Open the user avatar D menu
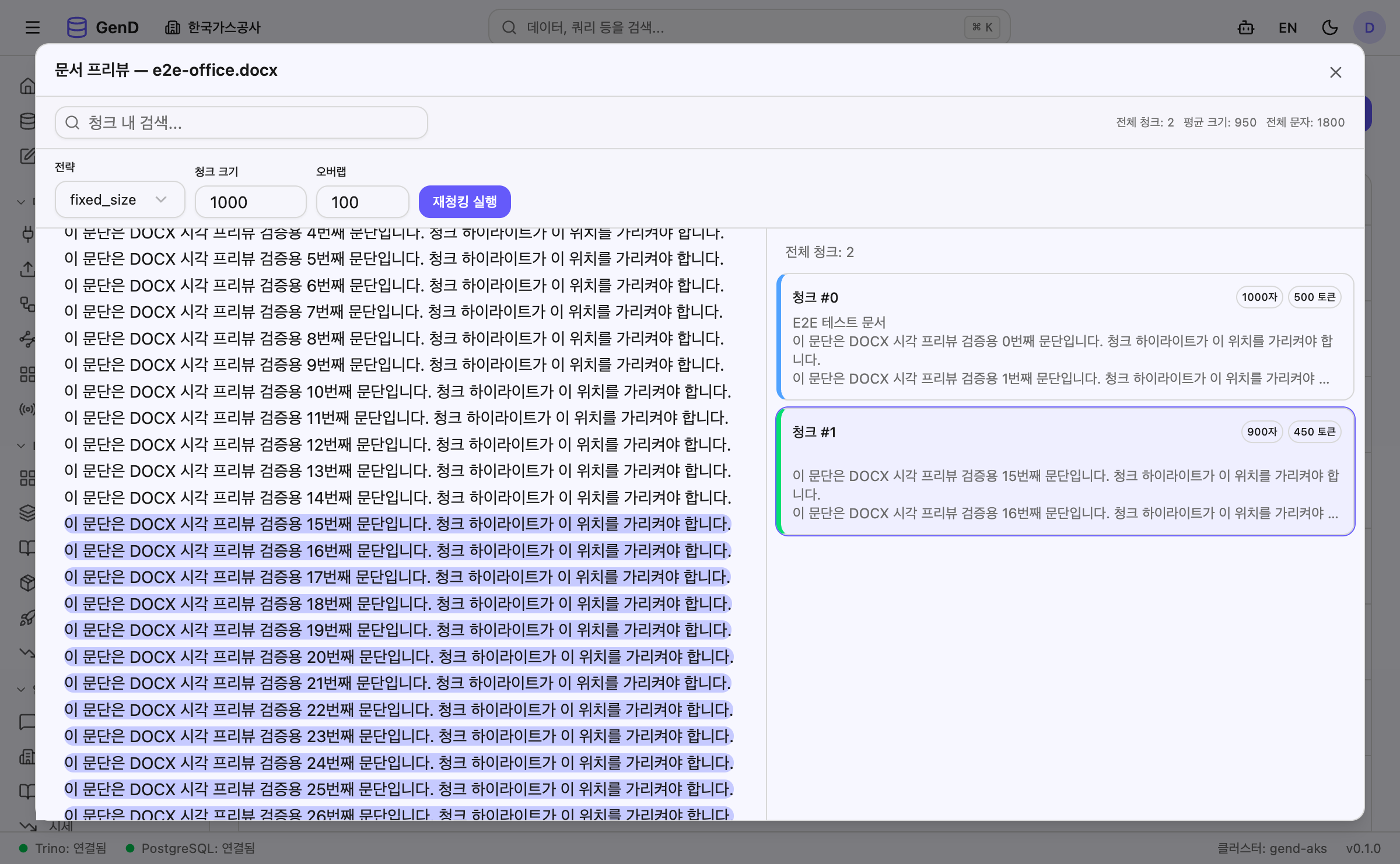The image size is (1400, 864). [1369, 27]
